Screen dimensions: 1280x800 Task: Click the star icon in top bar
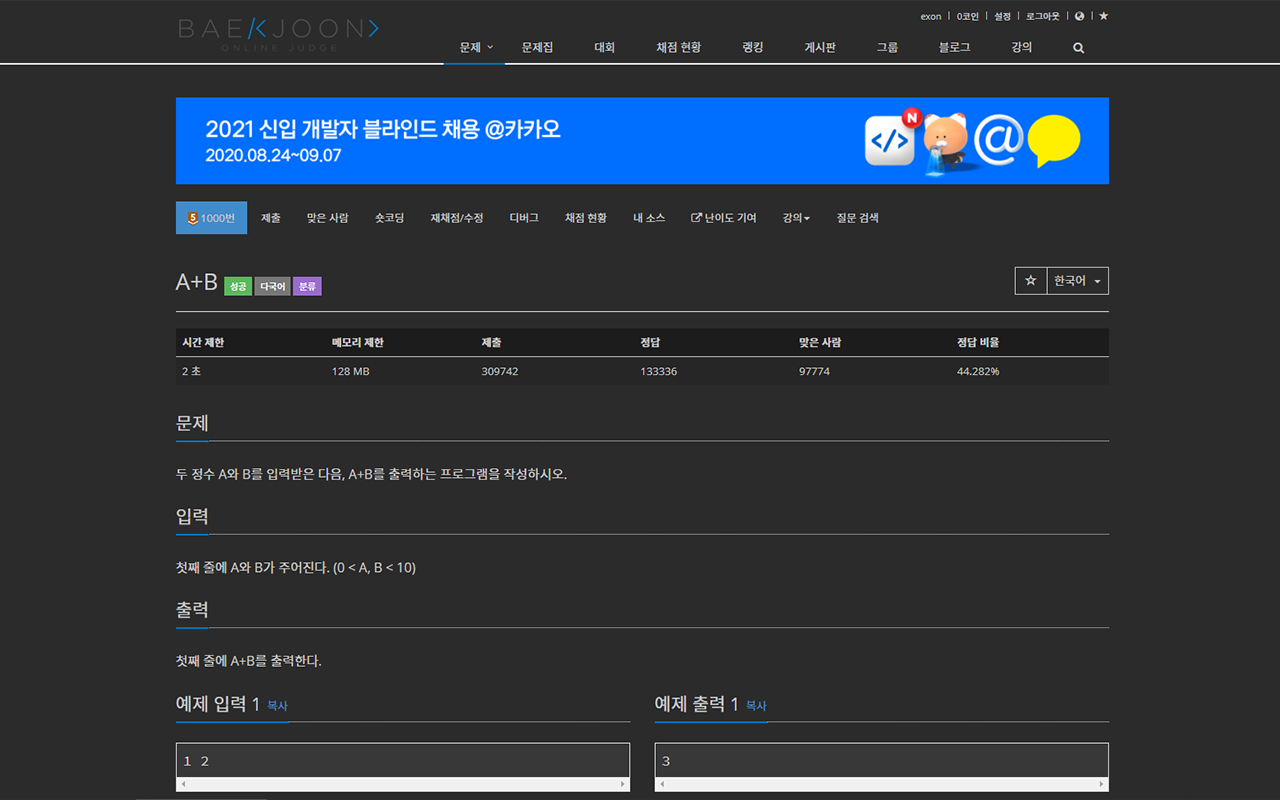click(1103, 16)
